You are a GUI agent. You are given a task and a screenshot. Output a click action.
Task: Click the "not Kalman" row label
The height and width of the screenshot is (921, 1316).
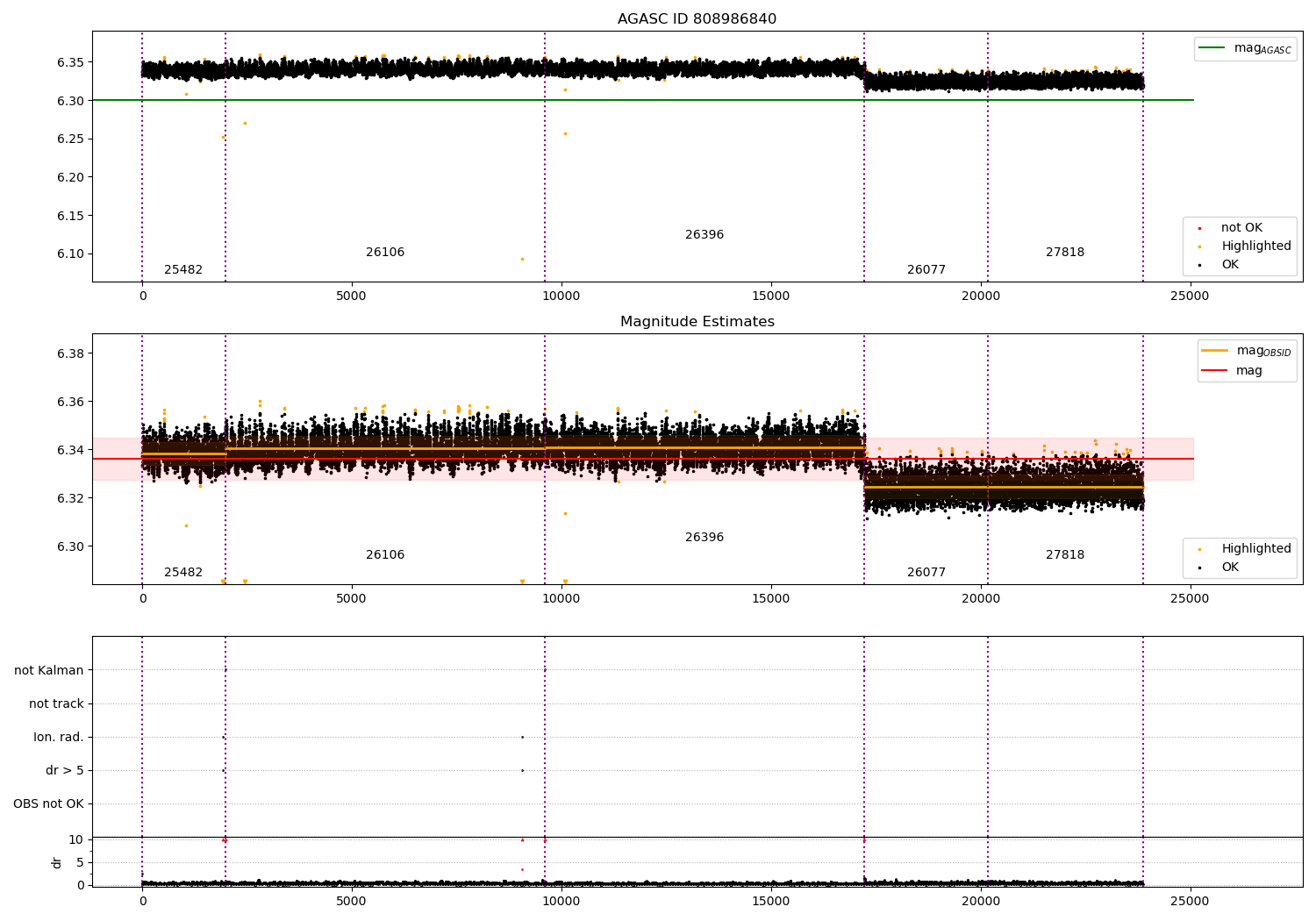49,670
